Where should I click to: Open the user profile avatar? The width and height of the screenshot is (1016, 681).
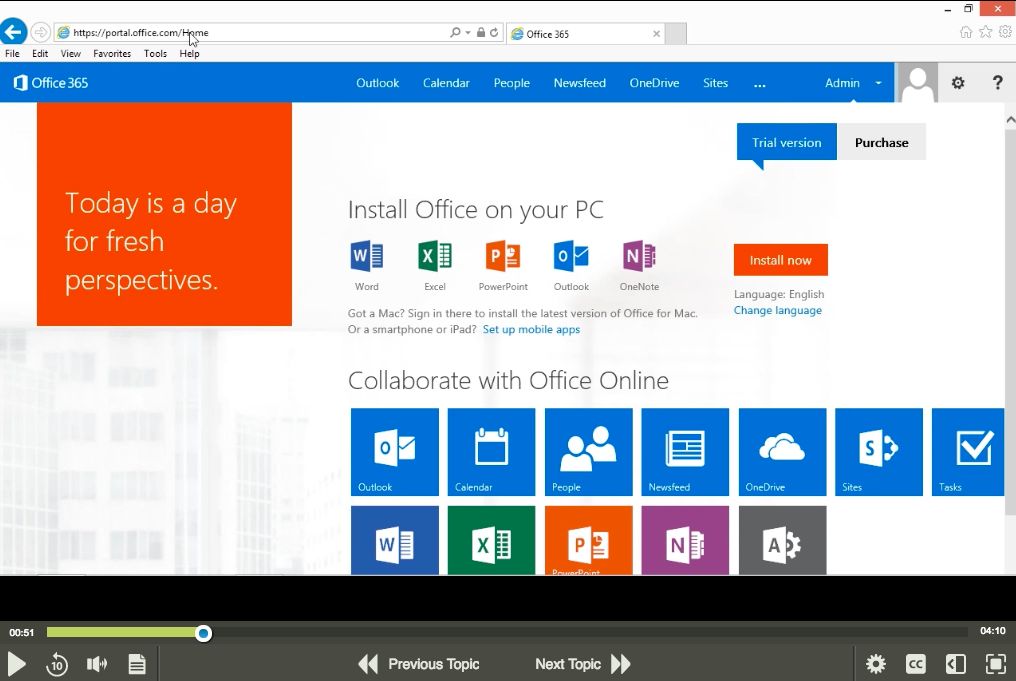(917, 83)
